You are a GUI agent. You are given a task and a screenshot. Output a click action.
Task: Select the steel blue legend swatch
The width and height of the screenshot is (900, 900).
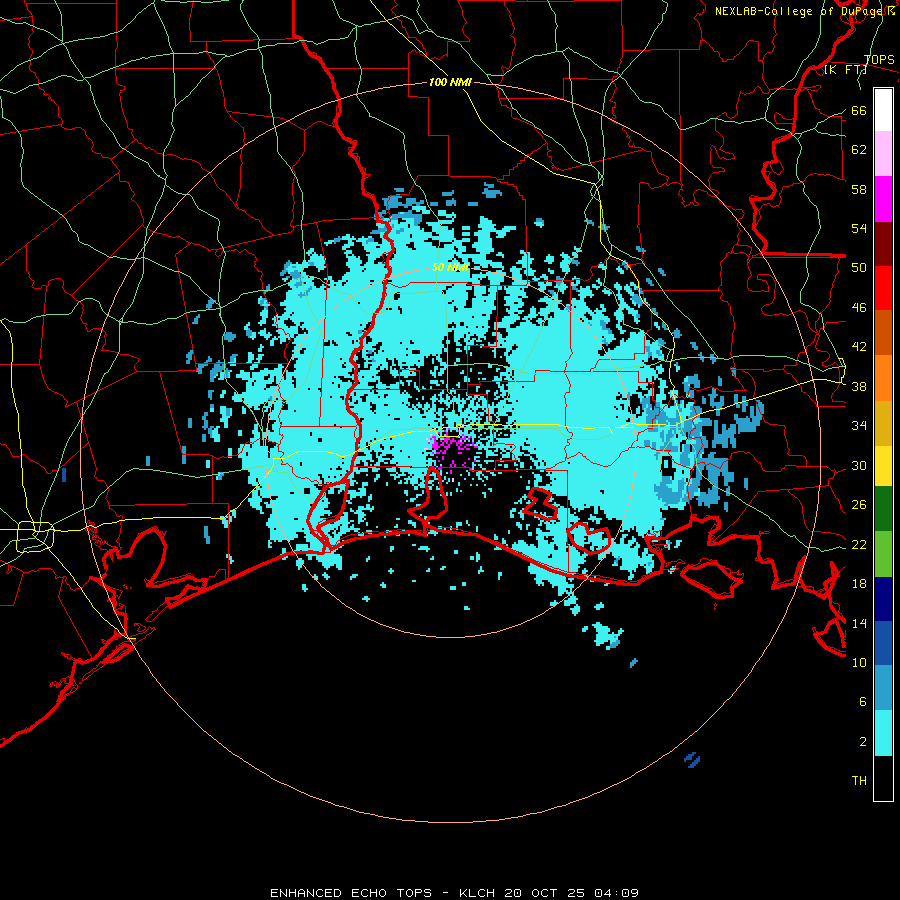(x=883, y=688)
